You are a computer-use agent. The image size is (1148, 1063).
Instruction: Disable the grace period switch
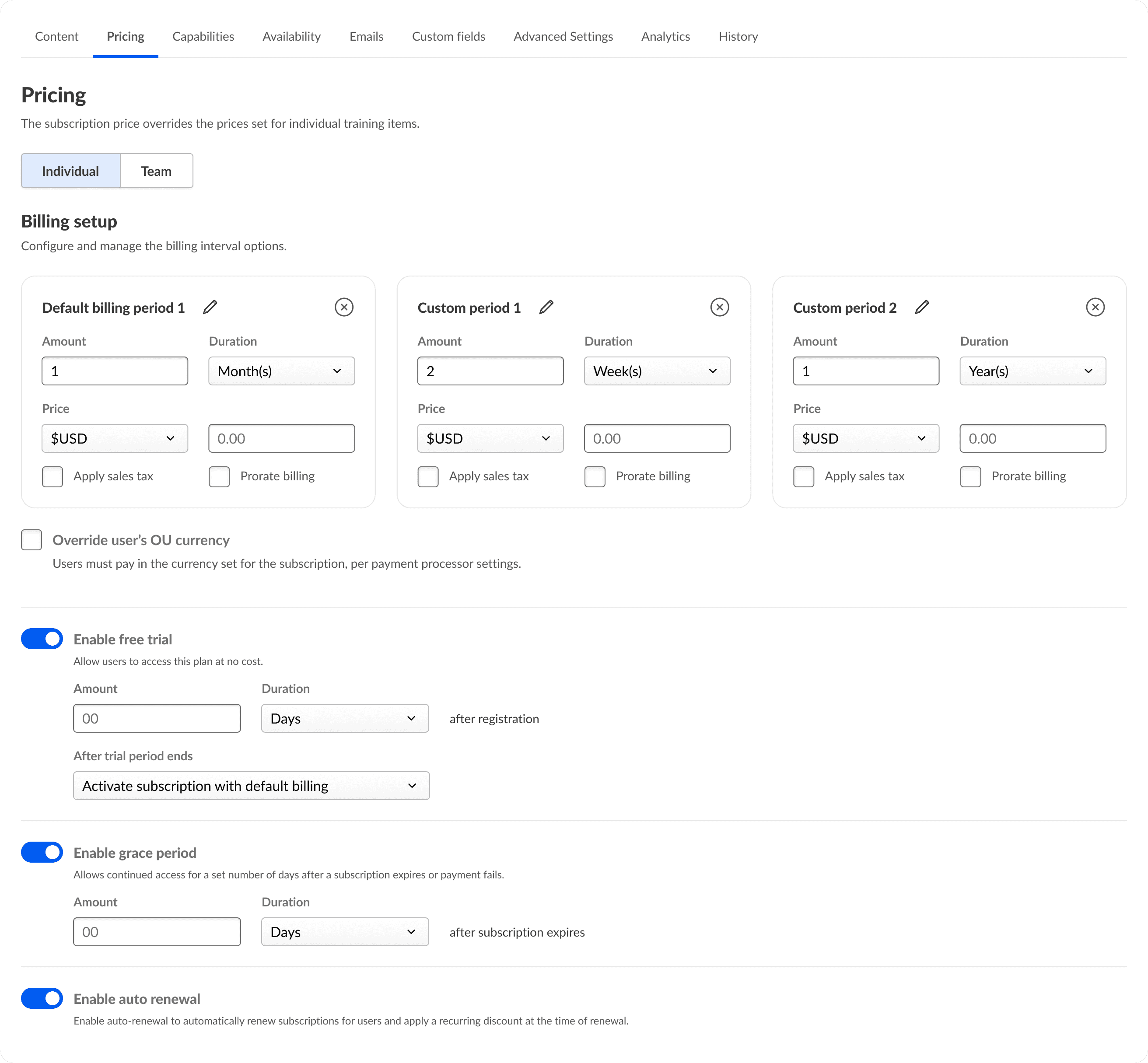(42, 853)
